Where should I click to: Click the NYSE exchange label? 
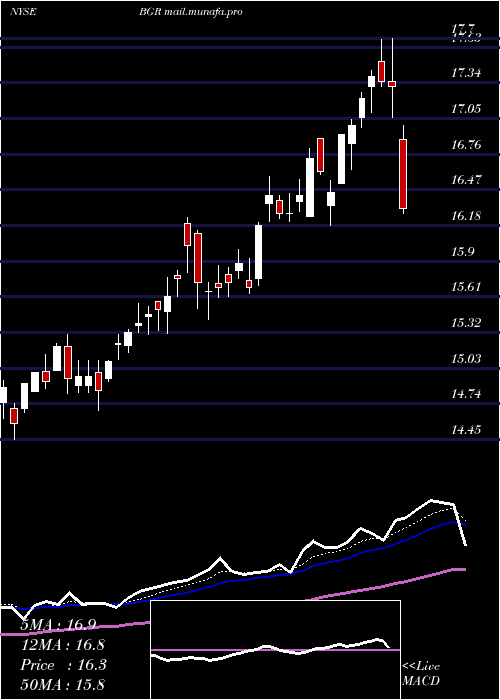click(x=23, y=12)
